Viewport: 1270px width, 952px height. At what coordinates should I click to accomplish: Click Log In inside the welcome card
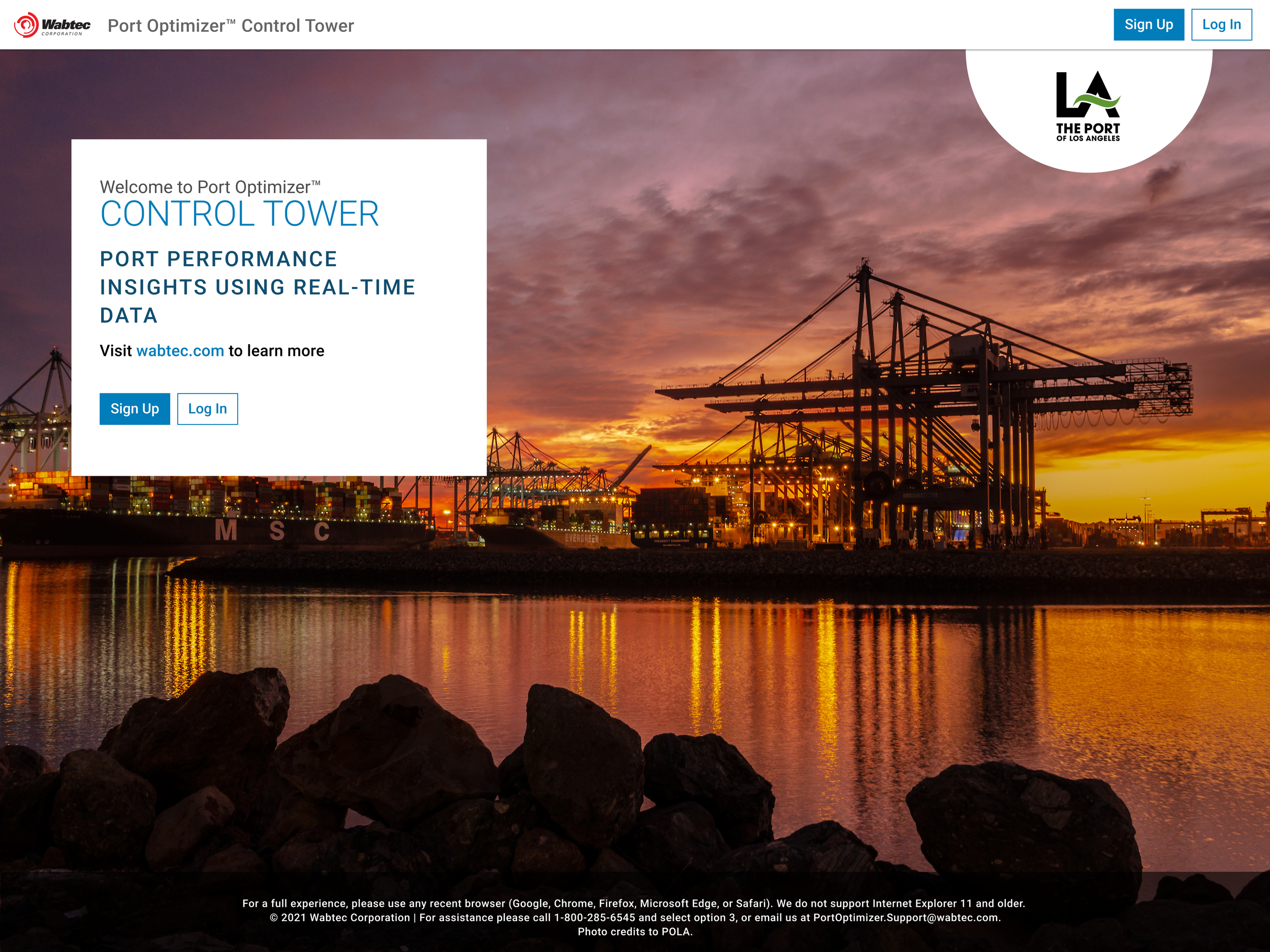207,409
